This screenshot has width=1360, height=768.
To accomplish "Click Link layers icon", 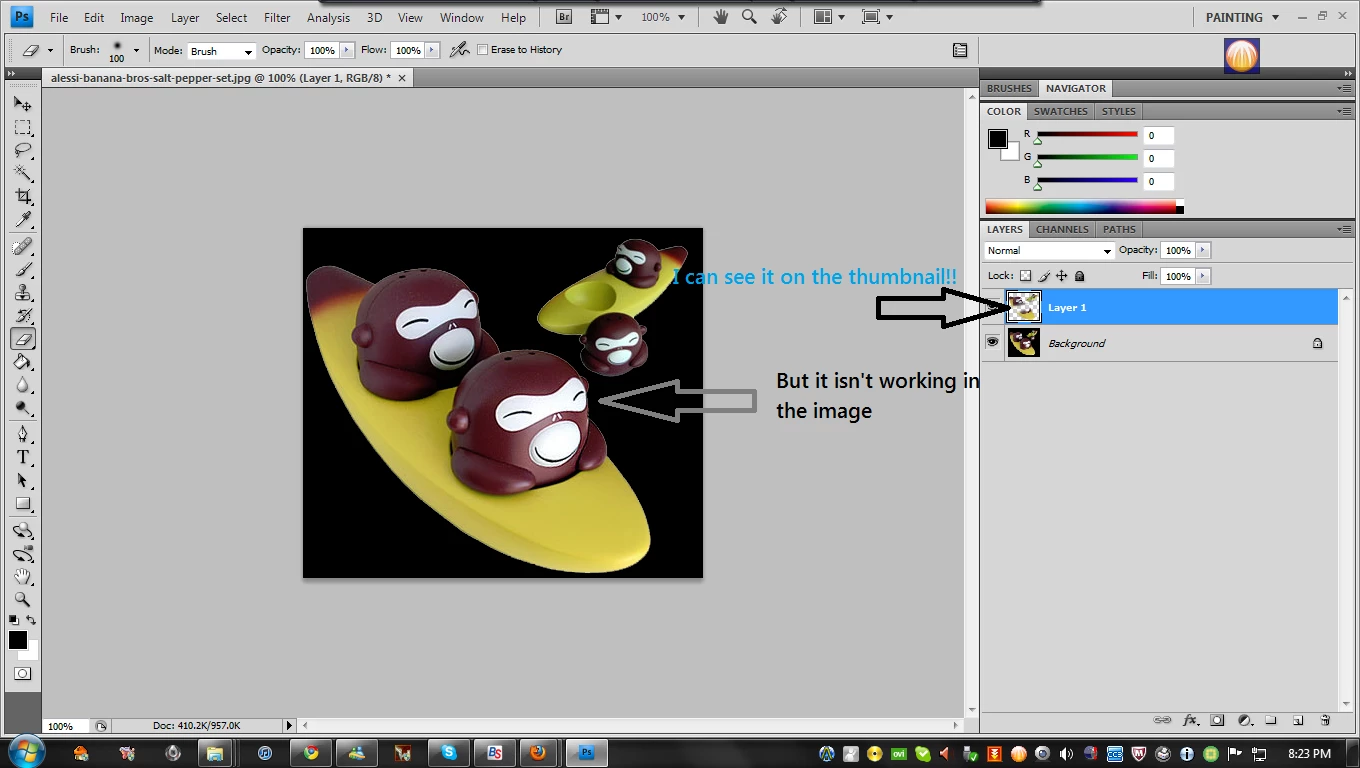I will click(1163, 720).
